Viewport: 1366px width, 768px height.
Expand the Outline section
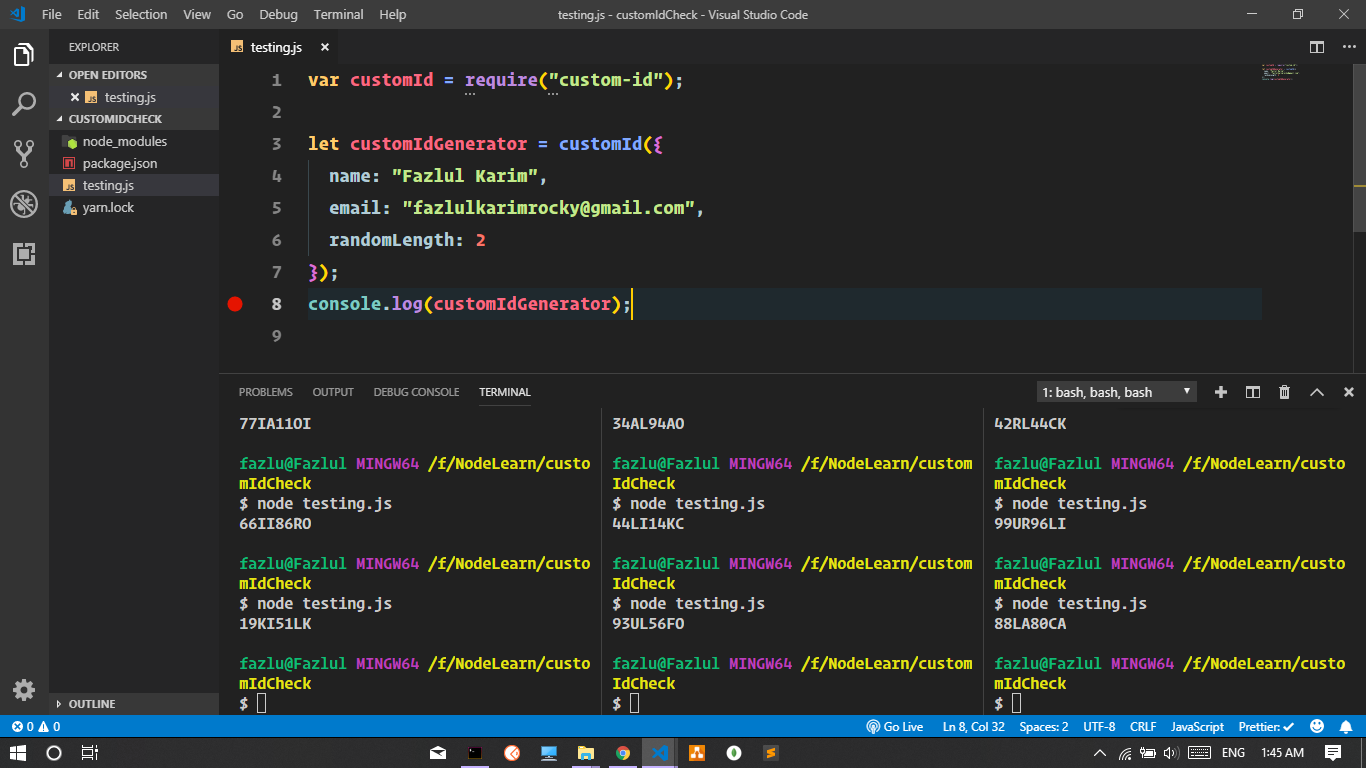(x=91, y=704)
